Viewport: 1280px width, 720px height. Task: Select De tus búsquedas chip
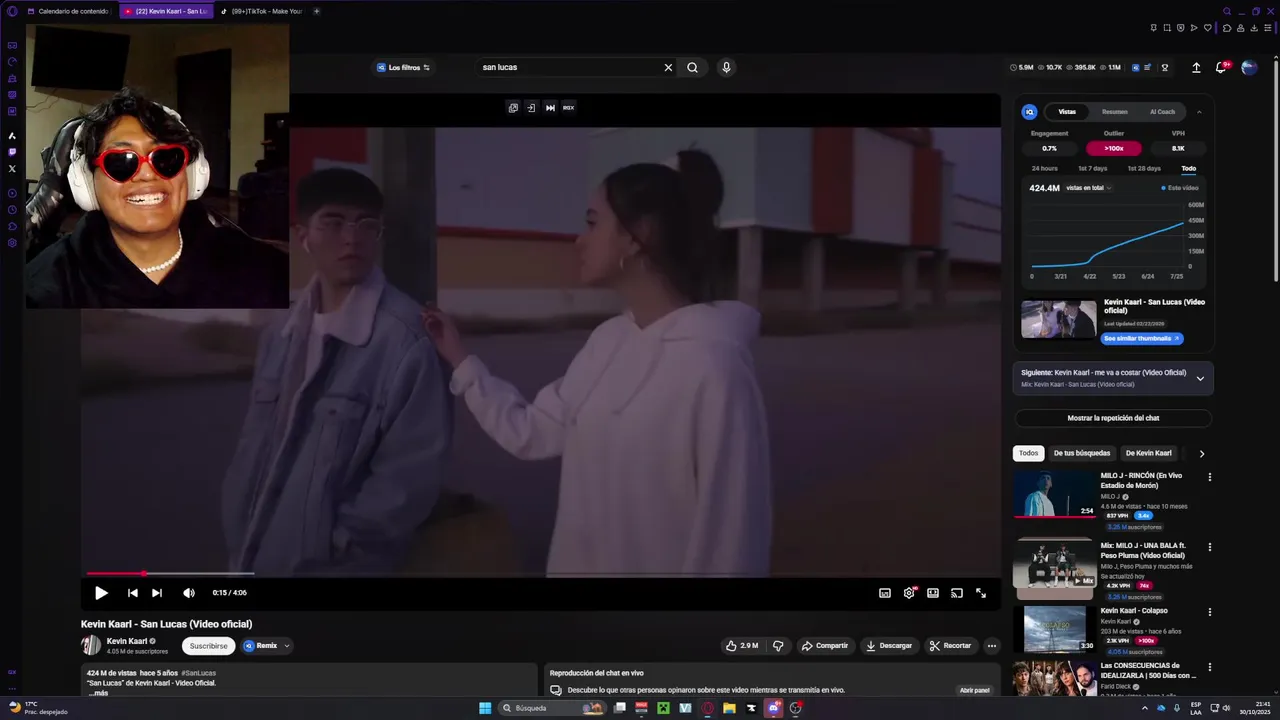click(x=1081, y=453)
